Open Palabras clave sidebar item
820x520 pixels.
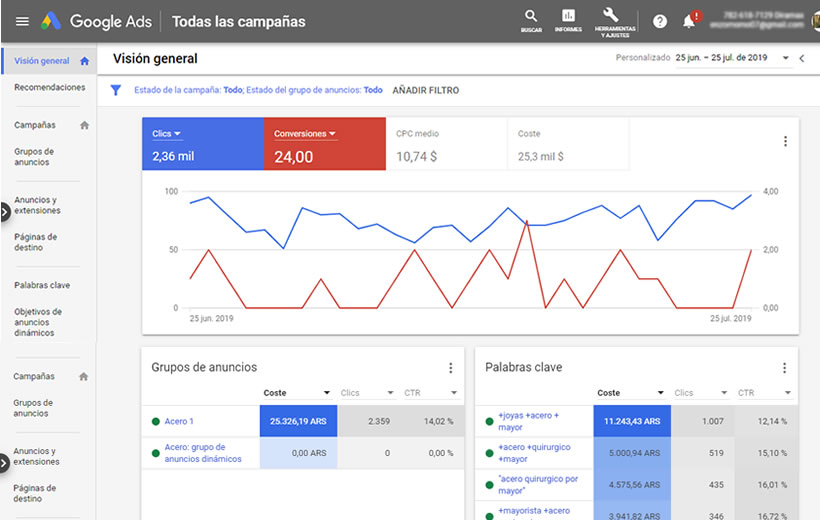pos(42,285)
